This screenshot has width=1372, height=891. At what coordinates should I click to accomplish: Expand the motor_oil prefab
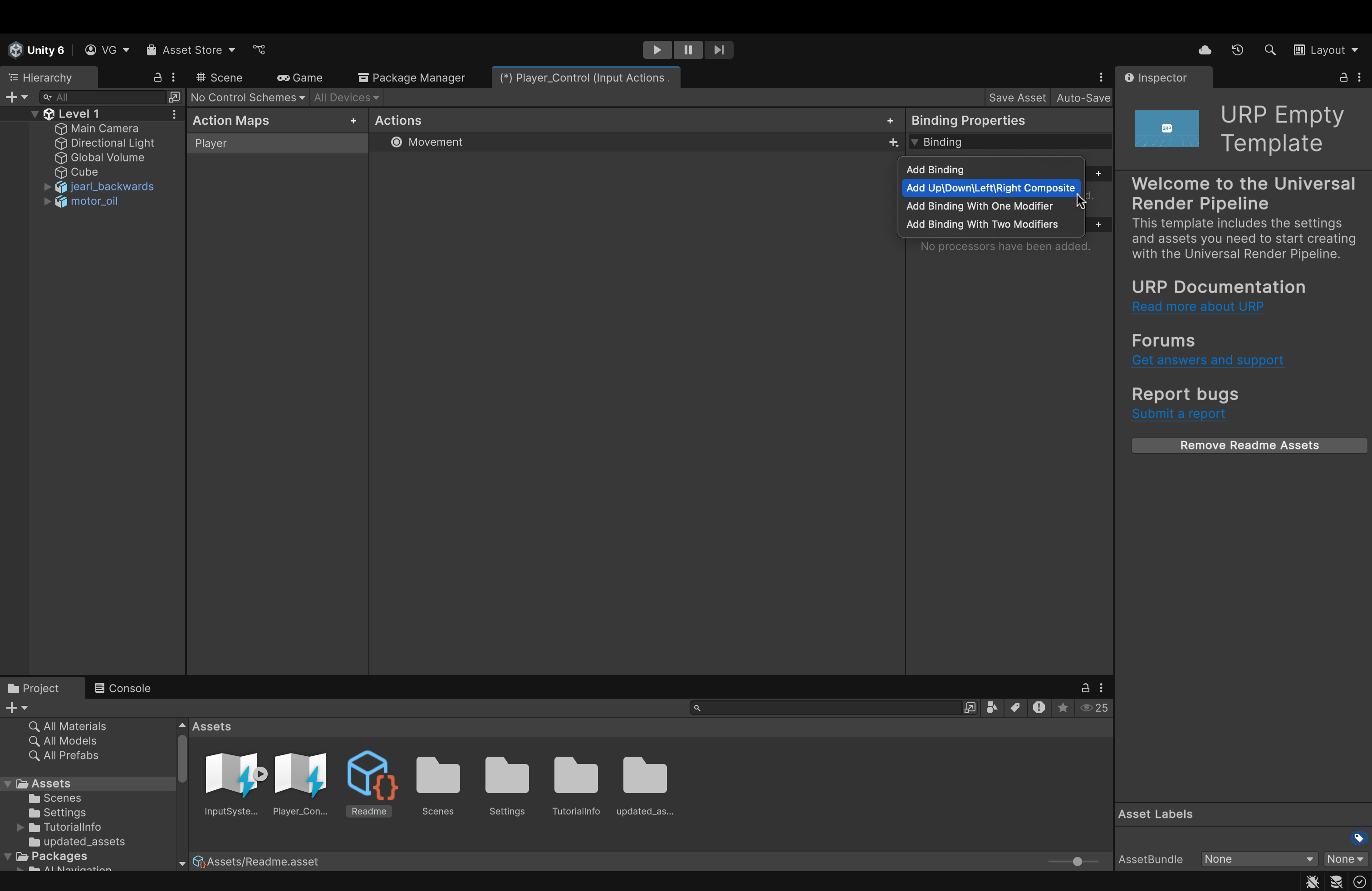tap(48, 201)
